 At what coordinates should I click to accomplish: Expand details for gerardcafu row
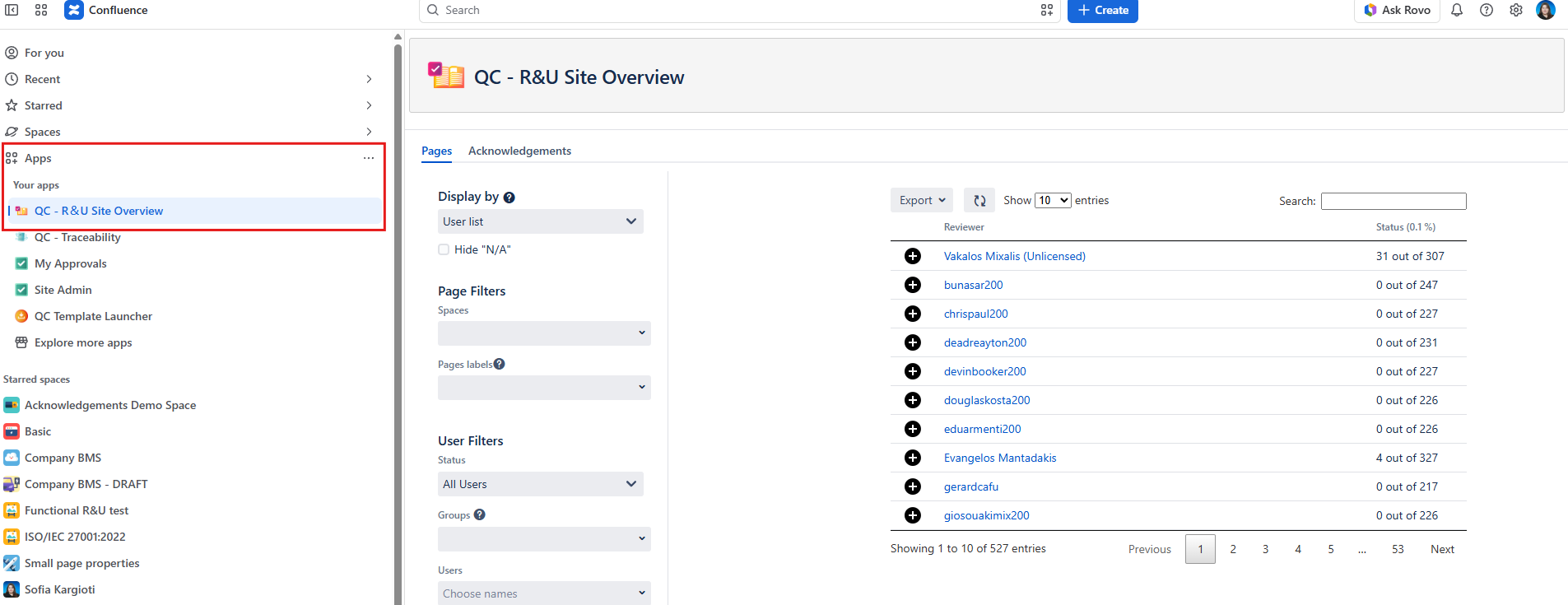913,486
